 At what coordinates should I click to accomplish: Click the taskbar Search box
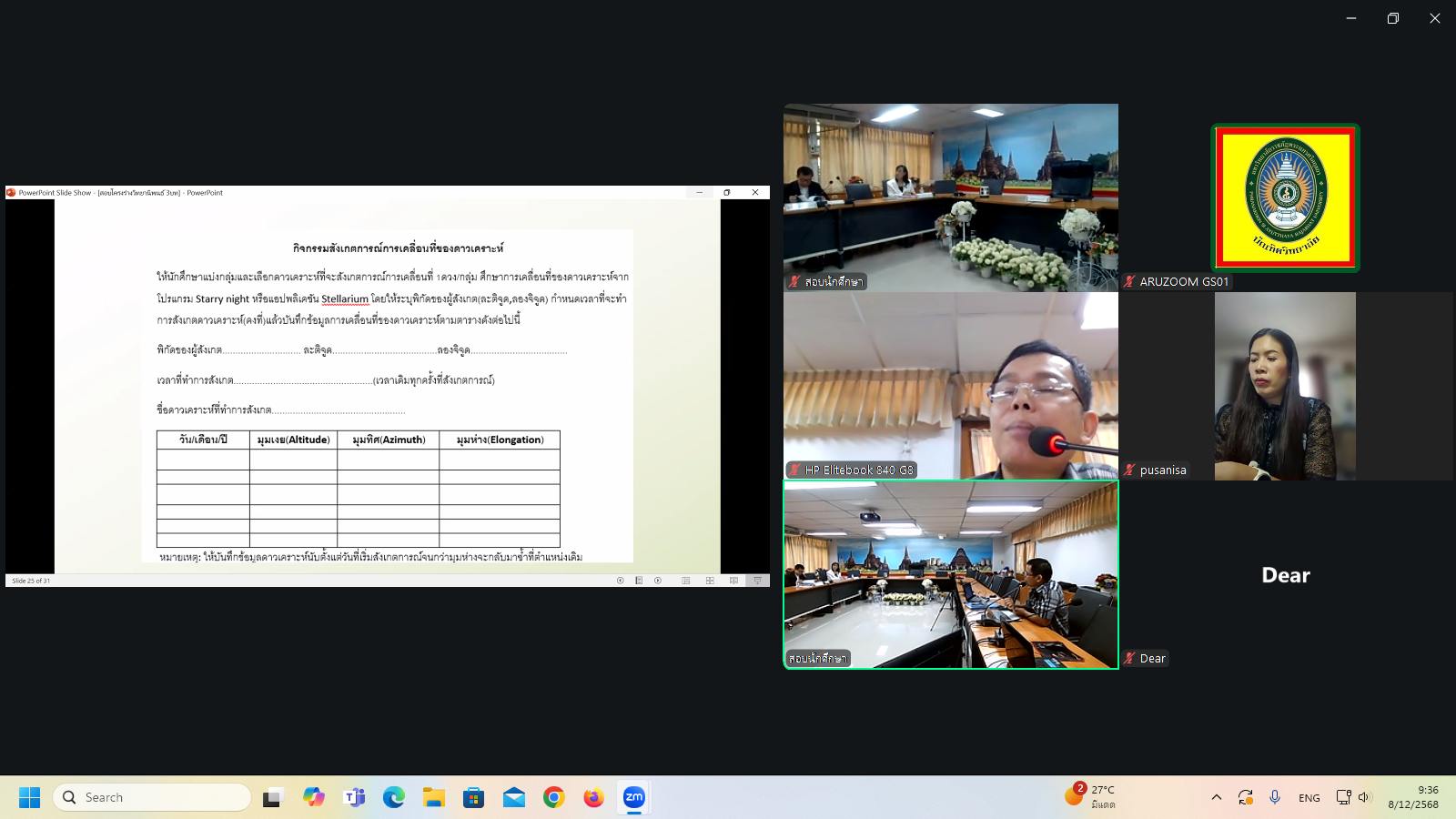(152, 797)
